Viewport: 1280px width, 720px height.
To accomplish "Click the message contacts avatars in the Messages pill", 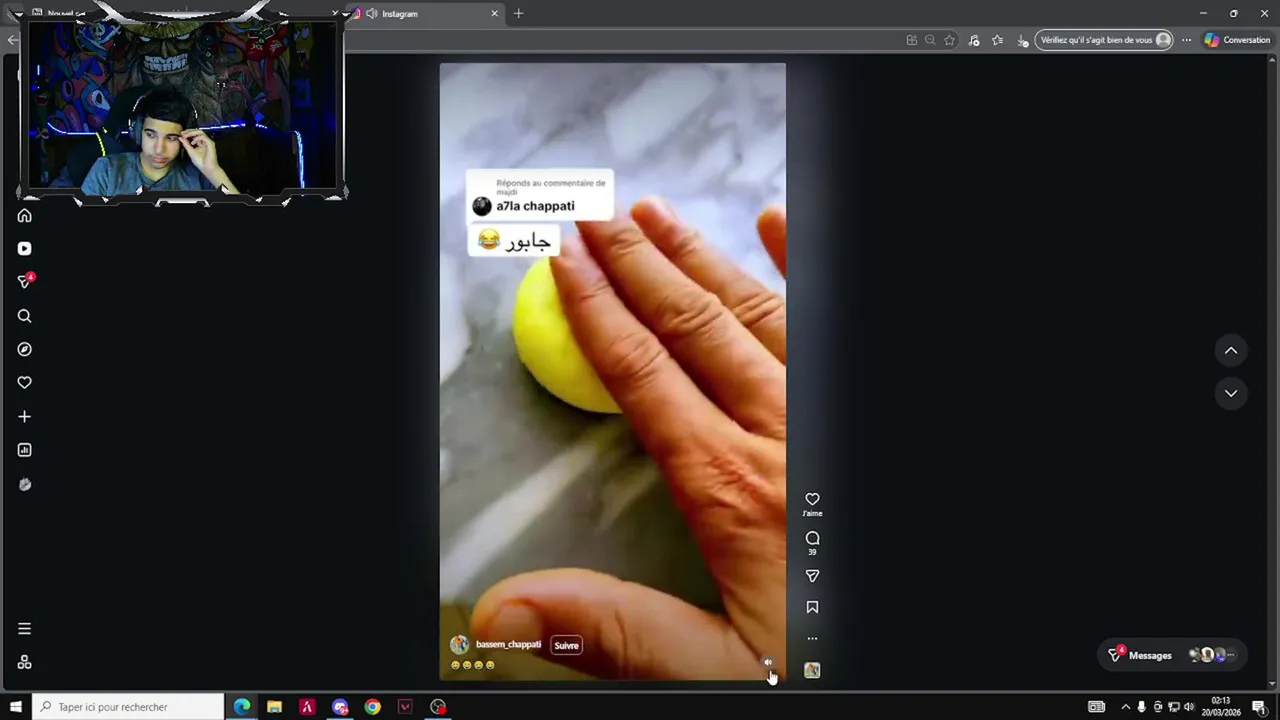I will click(1213, 655).
